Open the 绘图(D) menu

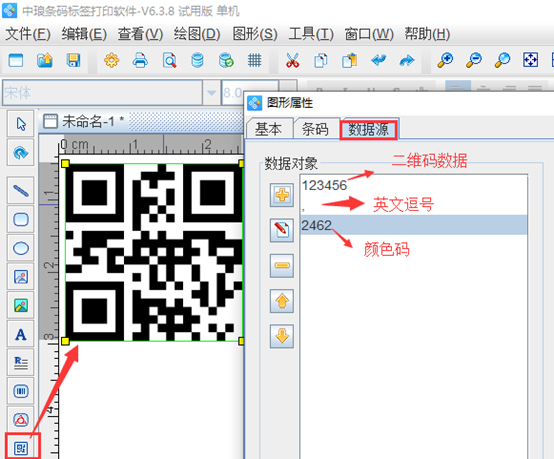click(x=197, y=34)
